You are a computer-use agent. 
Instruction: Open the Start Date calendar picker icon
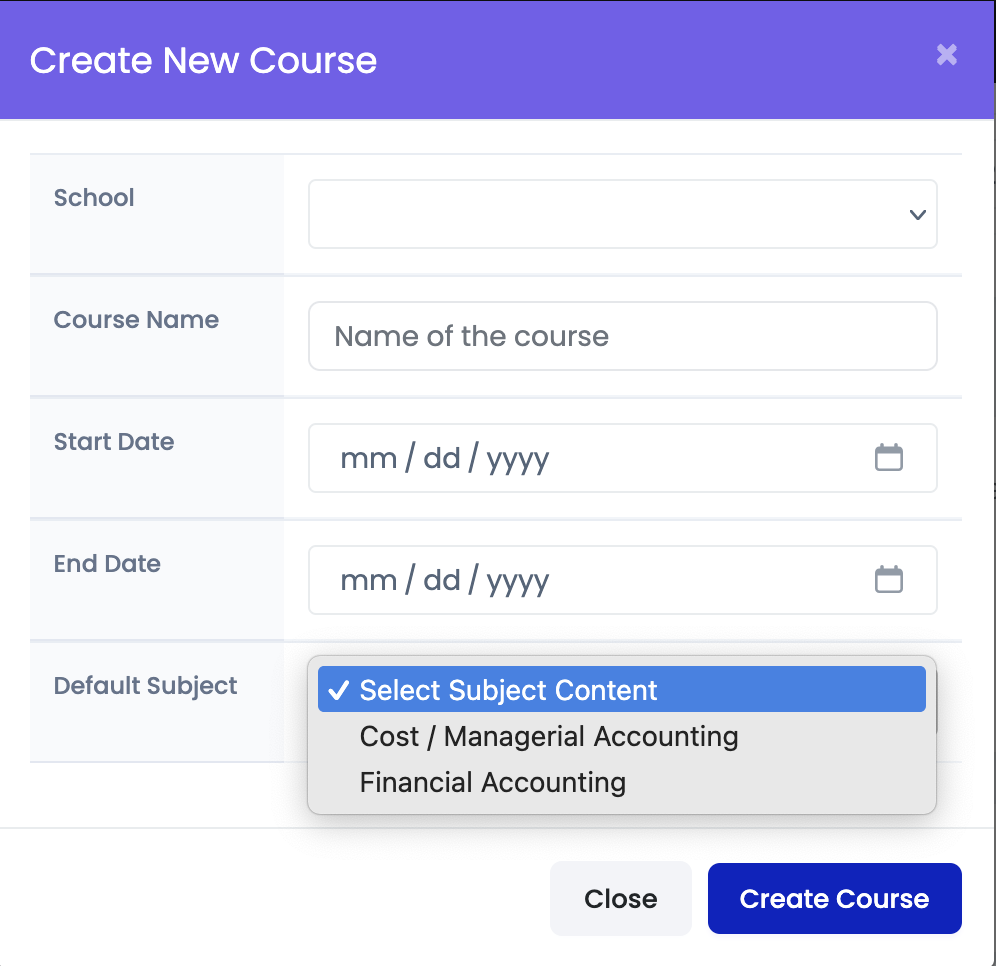tap(889, 457)
